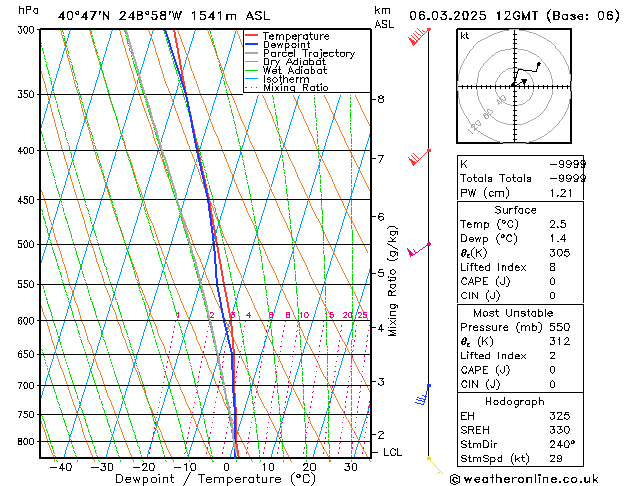This screenshot has width=629, height=486.
Task: Select the Surface section header
Action: 515,210
